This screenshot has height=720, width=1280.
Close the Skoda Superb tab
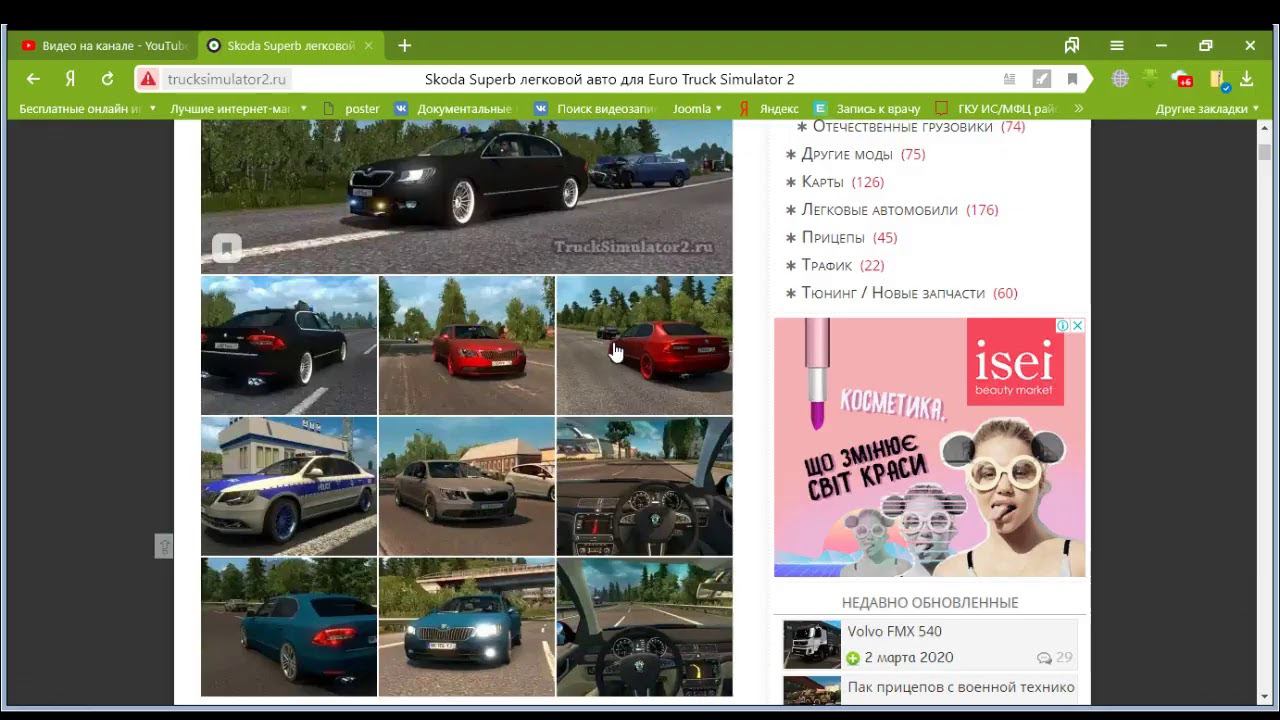click(369, 45)
